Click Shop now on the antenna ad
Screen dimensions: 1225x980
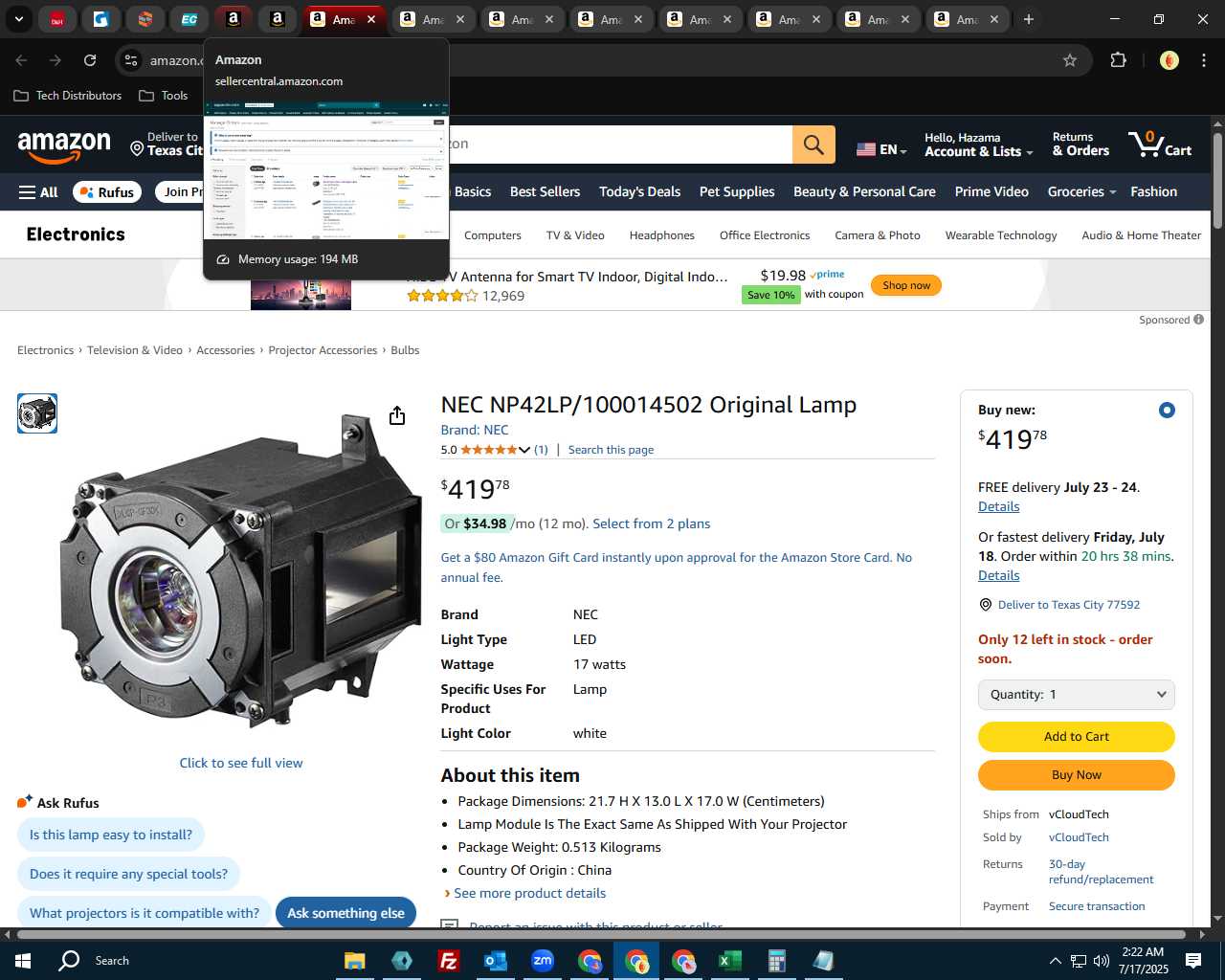tap(906, 285)
